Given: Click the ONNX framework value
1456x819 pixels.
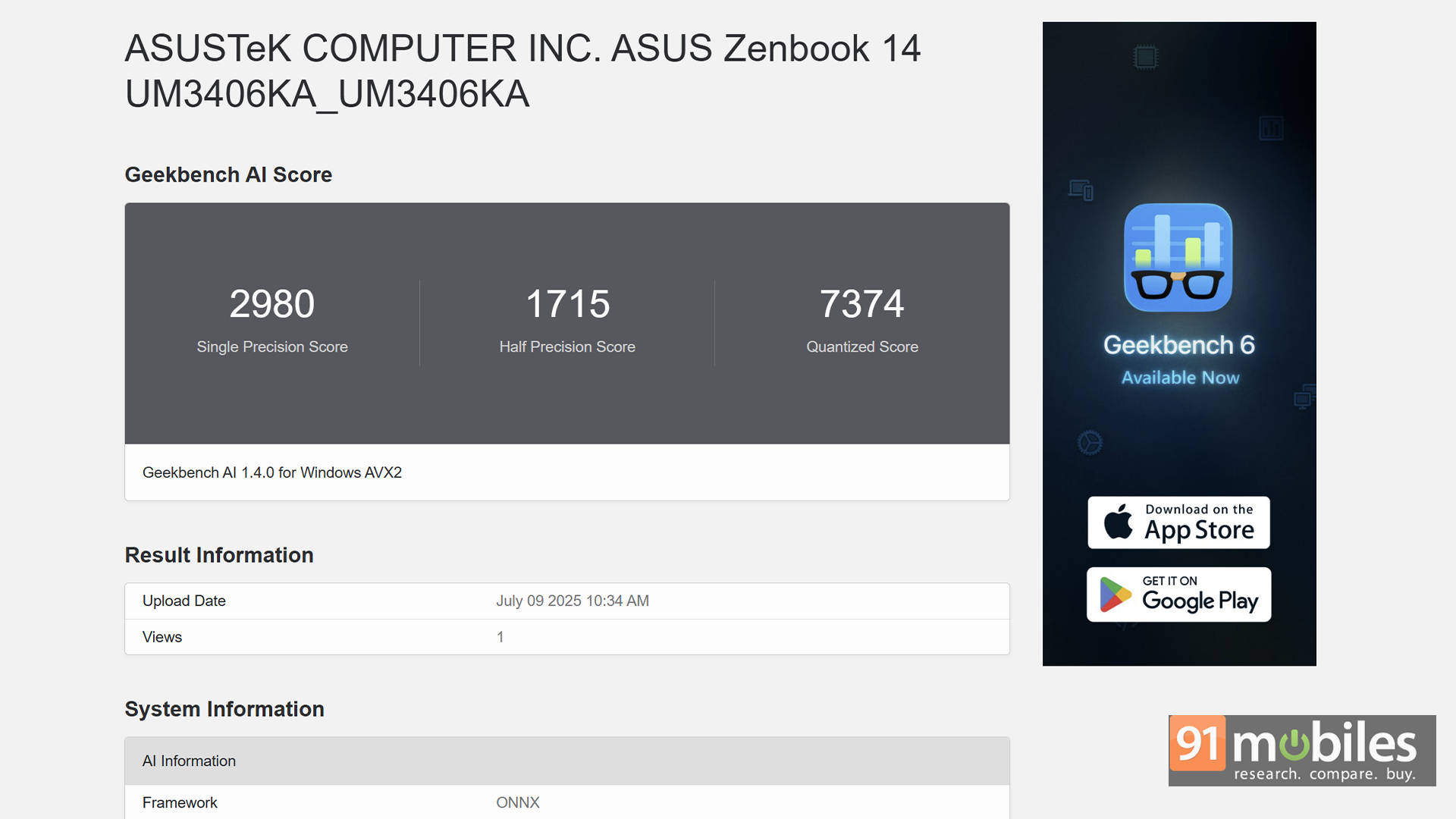Looking at the screenshot, I should coord(517,802).
